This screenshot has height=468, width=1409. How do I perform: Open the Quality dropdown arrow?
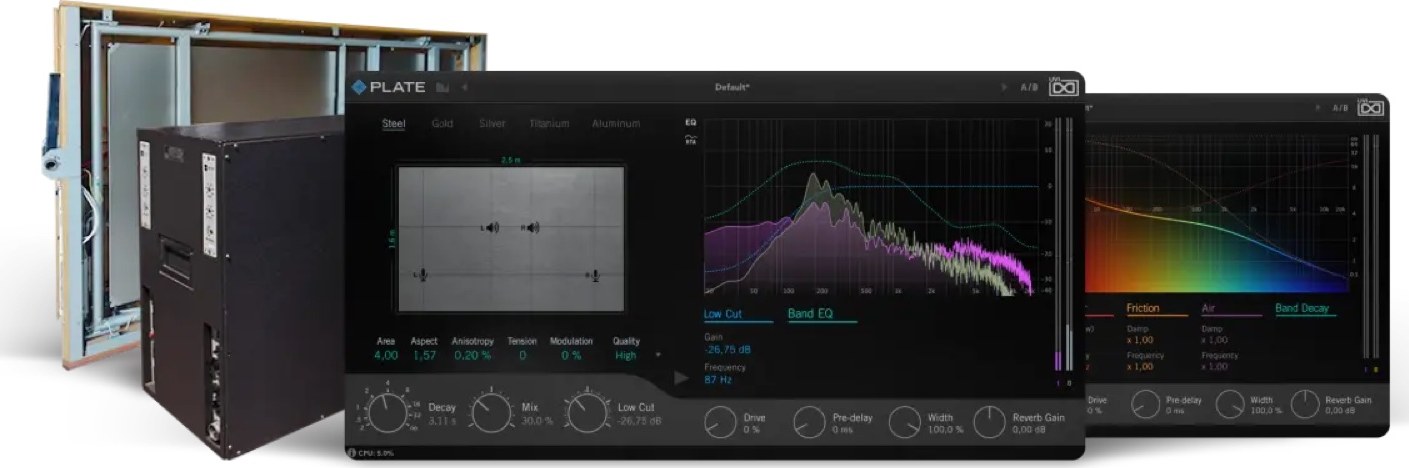(x=658, y=355)
